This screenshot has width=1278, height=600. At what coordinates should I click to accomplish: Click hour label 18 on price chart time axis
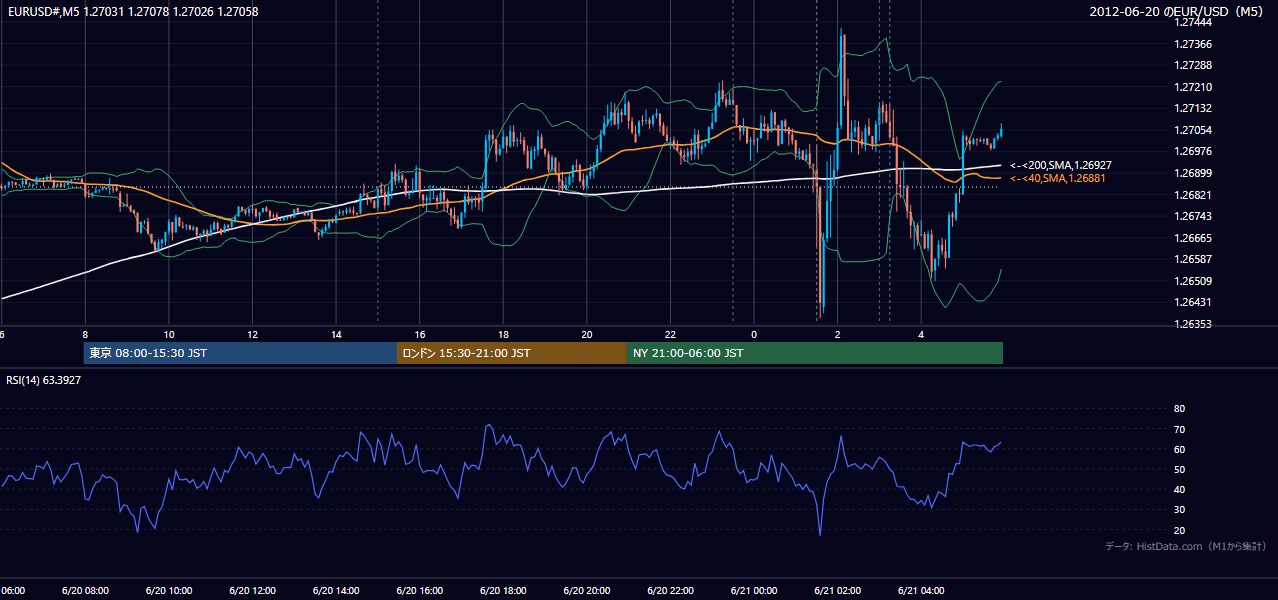point(504,335)
